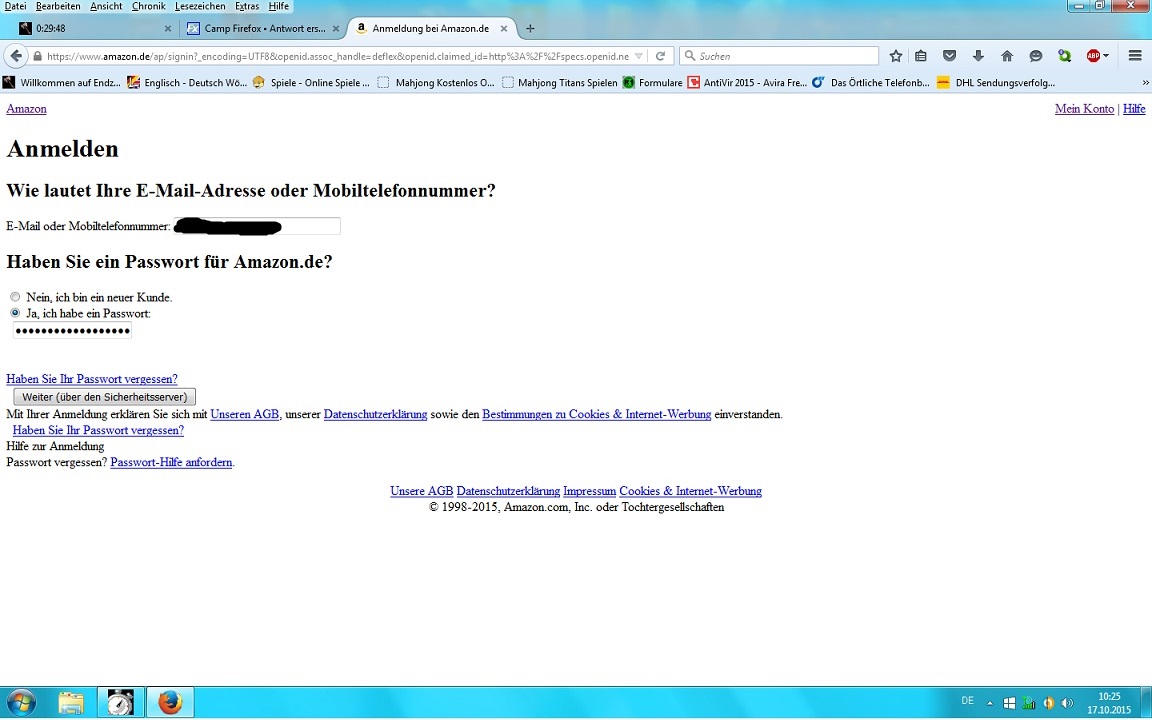Open the Impressum footer link
Viewport: 1152px width, 720px height.
(589, 491)
